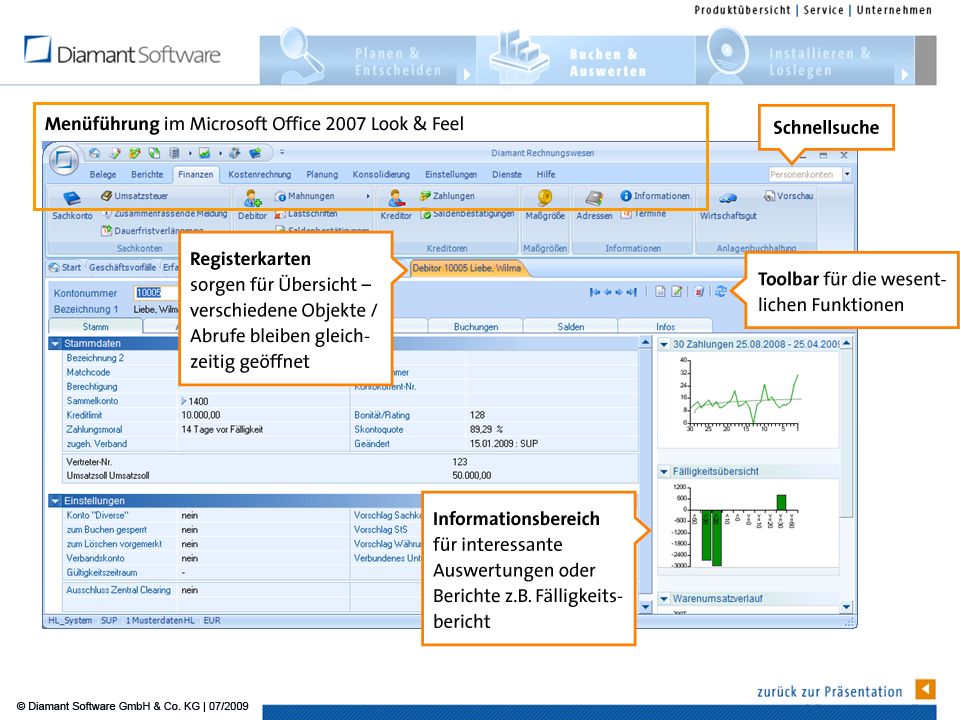Open the Service link
The image size is (960, 720).
click(823, 10)
